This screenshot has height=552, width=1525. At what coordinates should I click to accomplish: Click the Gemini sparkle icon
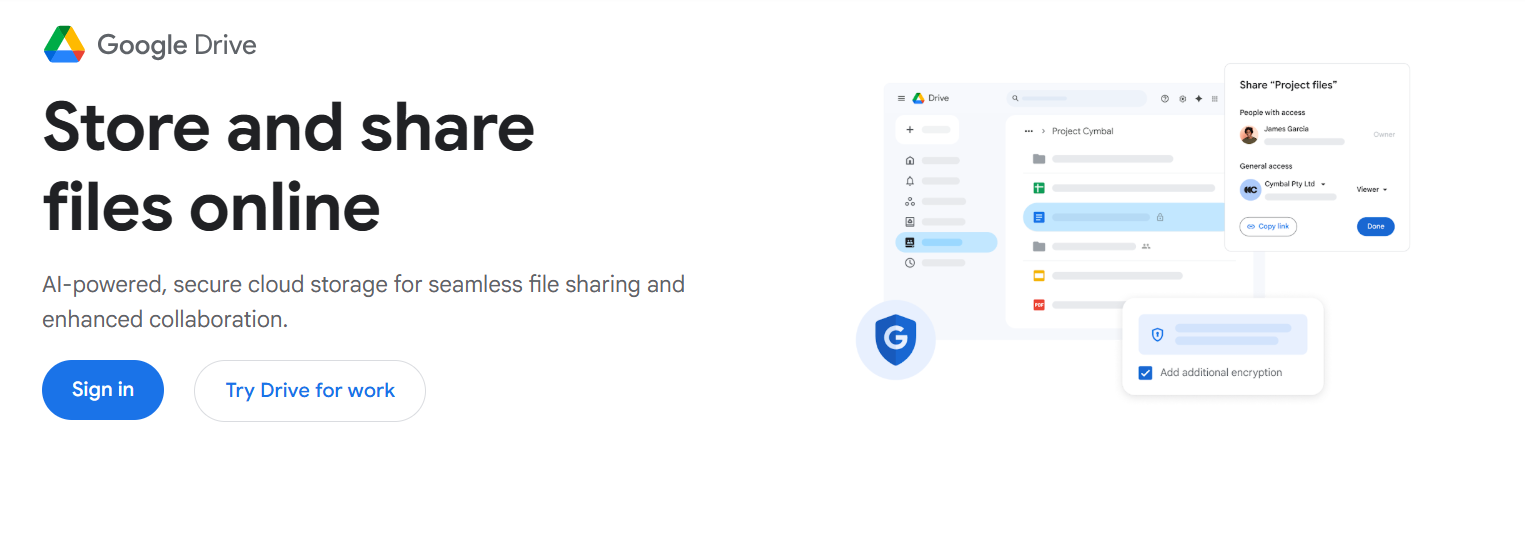1199,99
